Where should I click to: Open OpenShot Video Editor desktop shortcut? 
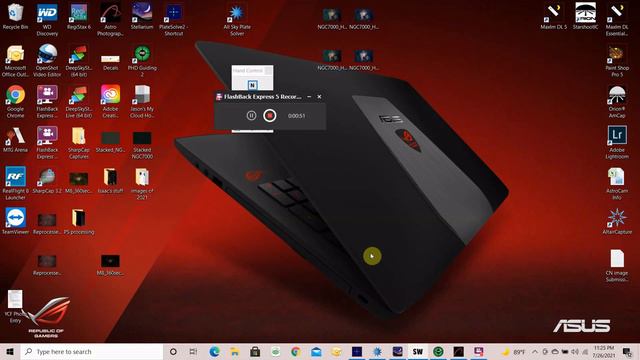47,60
